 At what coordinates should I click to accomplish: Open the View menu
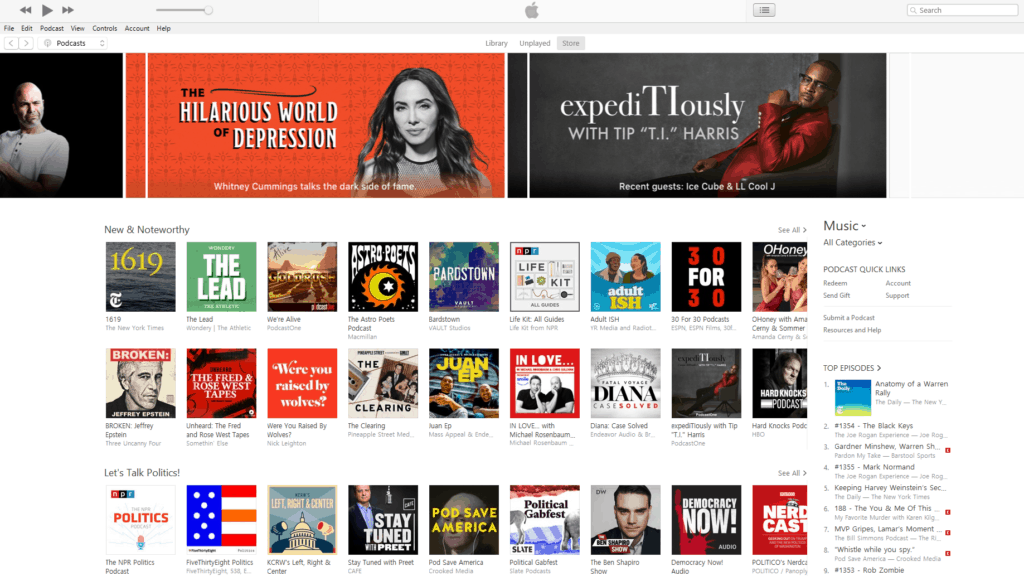tap(78, 28)
